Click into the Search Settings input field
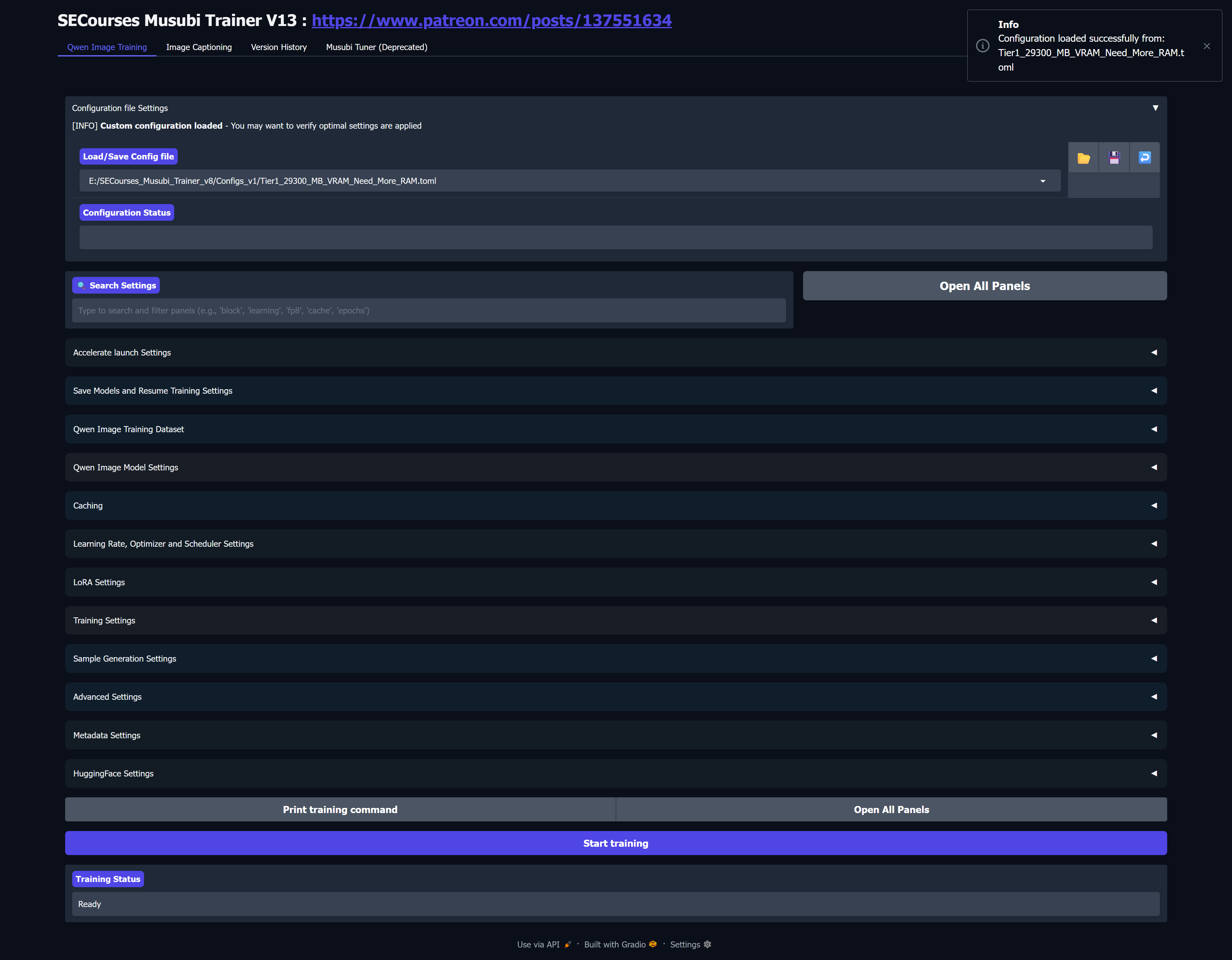 (x=429, y=311)
